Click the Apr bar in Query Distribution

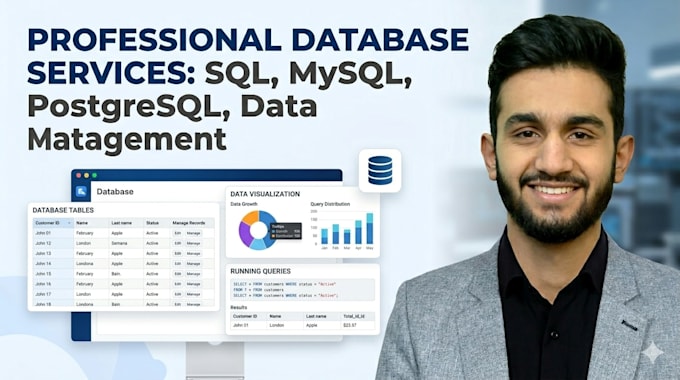[x=358, y=232]
